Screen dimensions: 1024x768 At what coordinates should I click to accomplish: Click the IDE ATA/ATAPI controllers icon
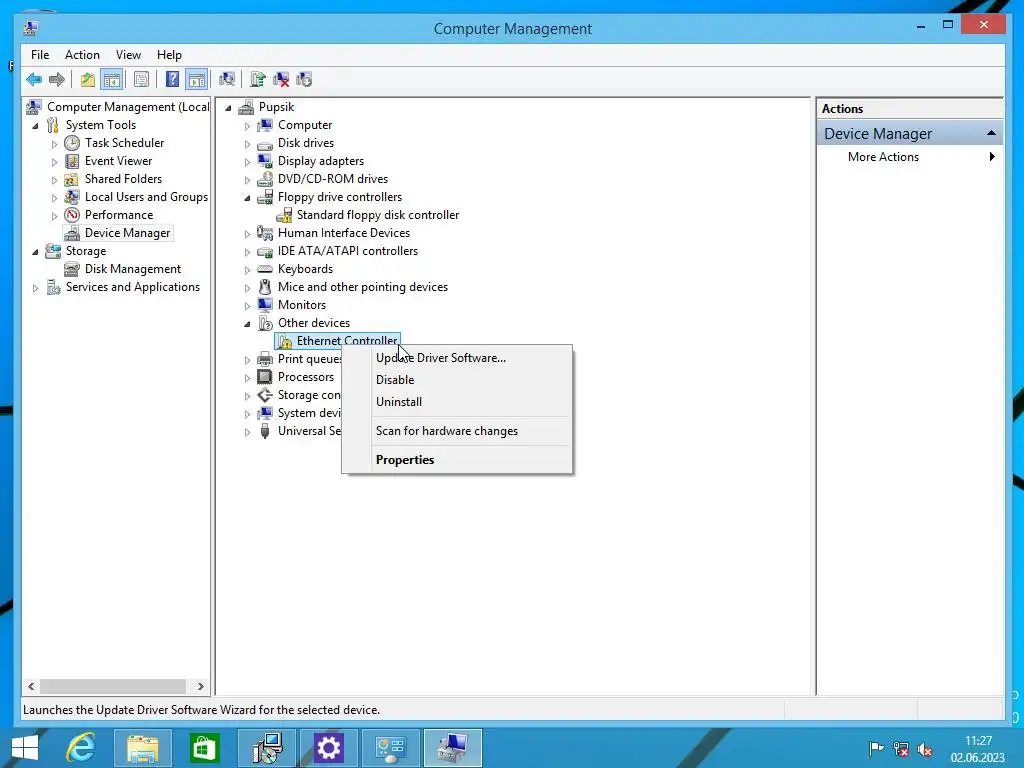[x=264, y=251]
